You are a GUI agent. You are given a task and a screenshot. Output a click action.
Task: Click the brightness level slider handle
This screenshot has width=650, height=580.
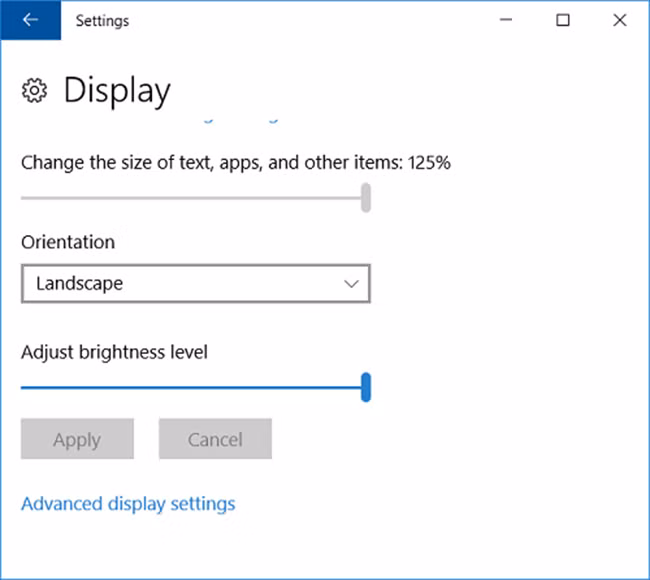[x=366, y=387]
